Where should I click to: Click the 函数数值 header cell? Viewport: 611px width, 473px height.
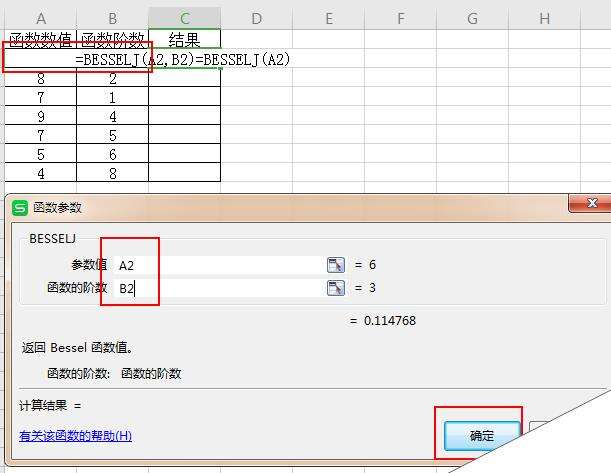point(41,39)
